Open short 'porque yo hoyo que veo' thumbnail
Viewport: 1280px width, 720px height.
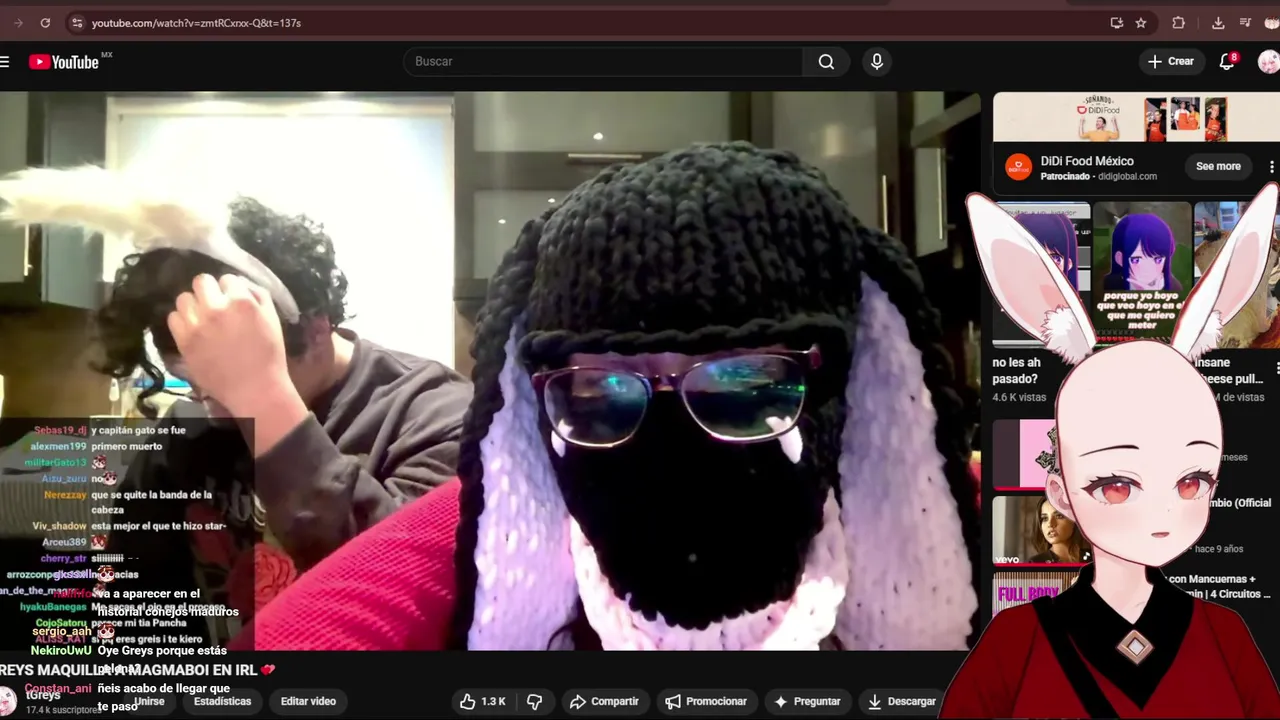pyautogui.click(x=1141, y=272)
